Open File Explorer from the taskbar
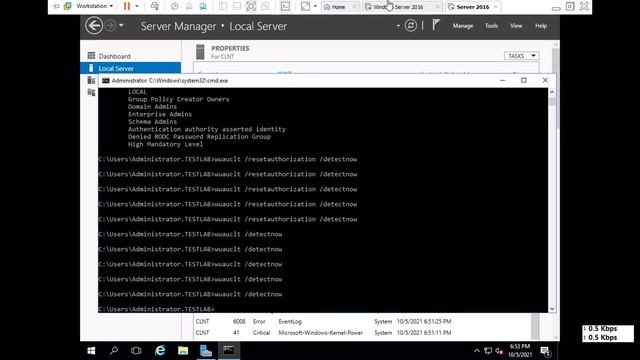Screen dimensions: 640x360 (x=183, y=351)
